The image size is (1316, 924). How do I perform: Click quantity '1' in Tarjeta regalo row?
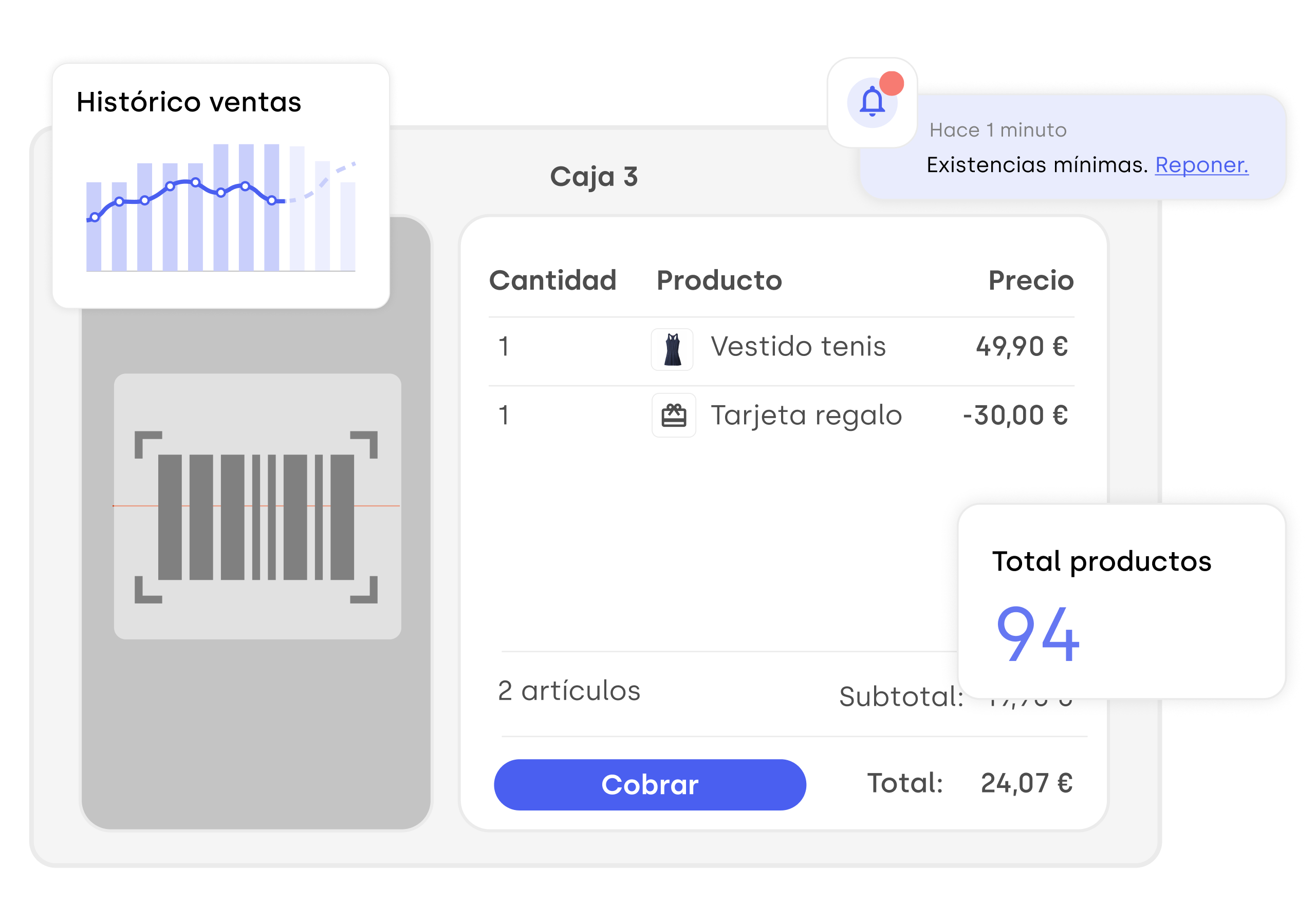[504, 416]
